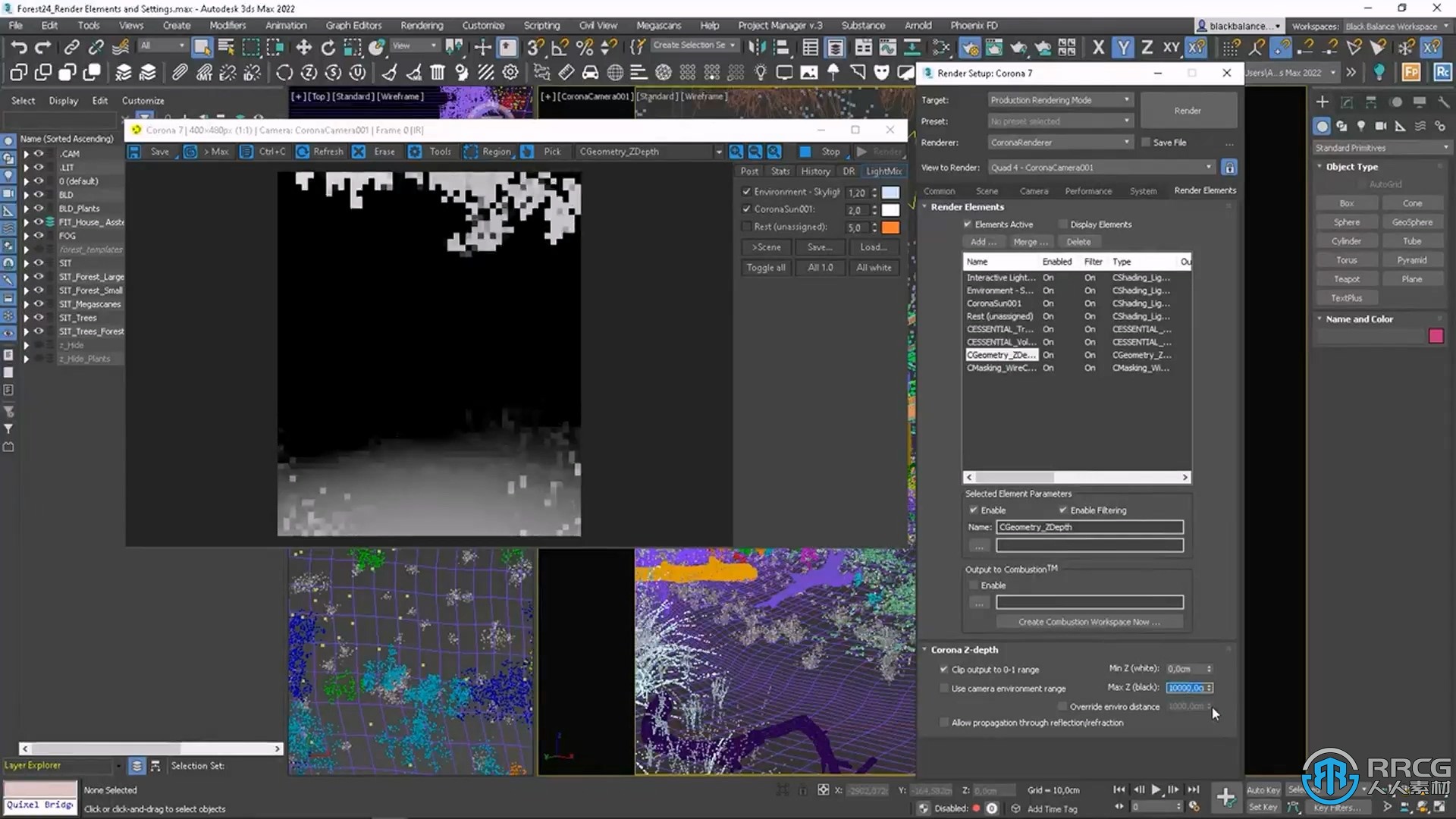Viewport: 1456px width, 819px height.
Task: Click the Play animation button
Action: (1156, 789)
